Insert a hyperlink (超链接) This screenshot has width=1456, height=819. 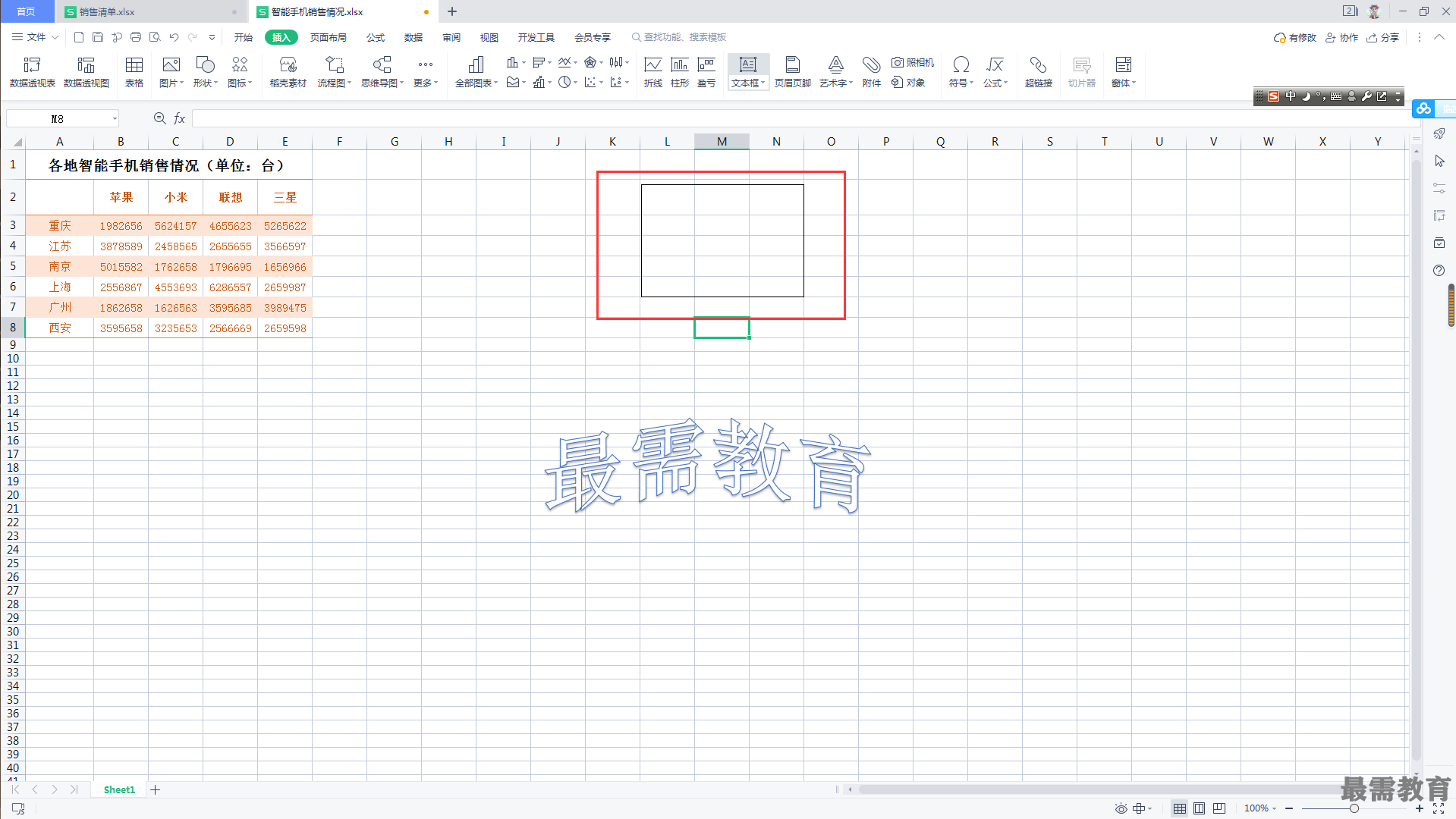pyautogui.click(x=1038, y=72)
